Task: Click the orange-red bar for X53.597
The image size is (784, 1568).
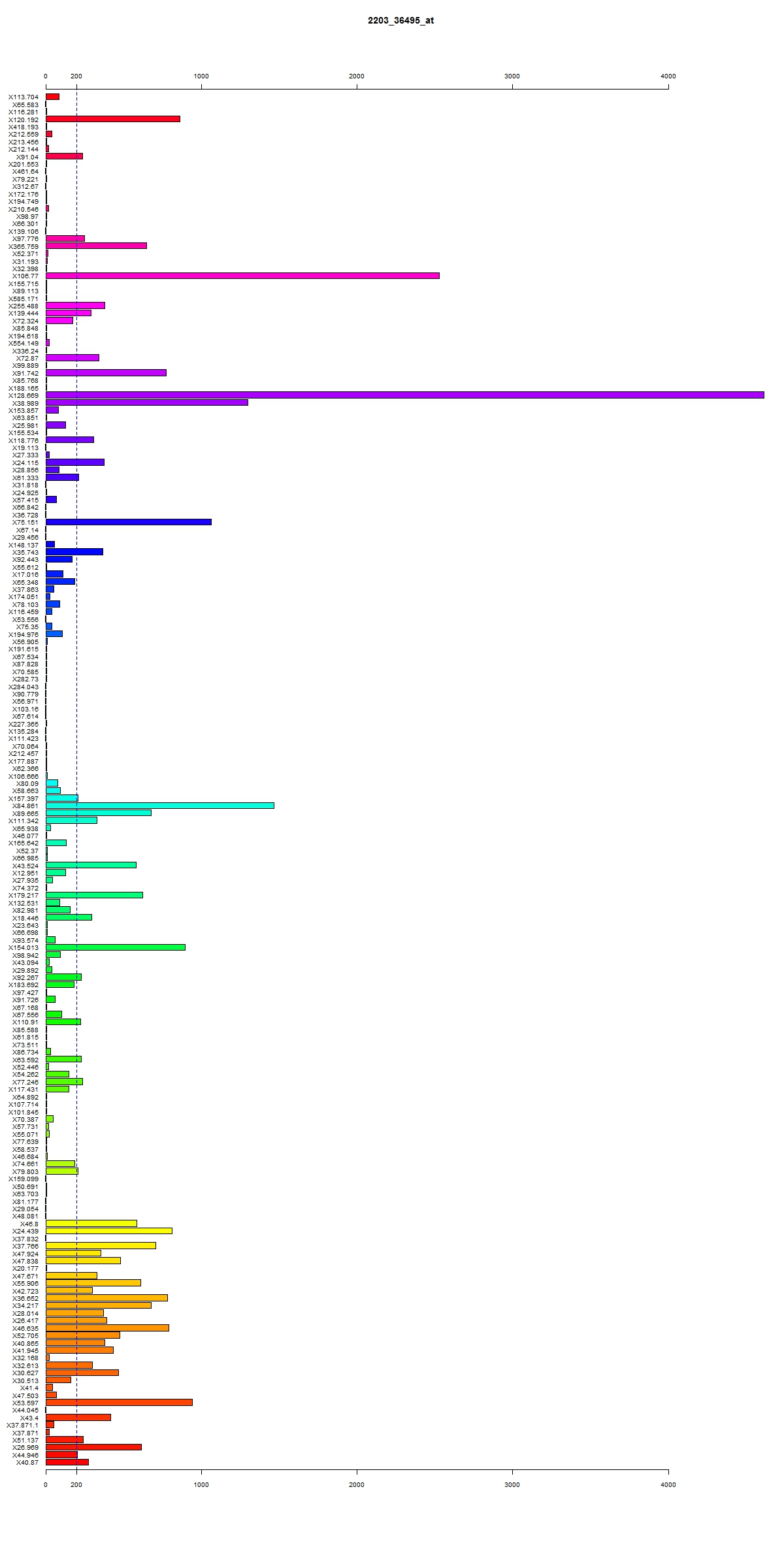Action: point(119,1402)
